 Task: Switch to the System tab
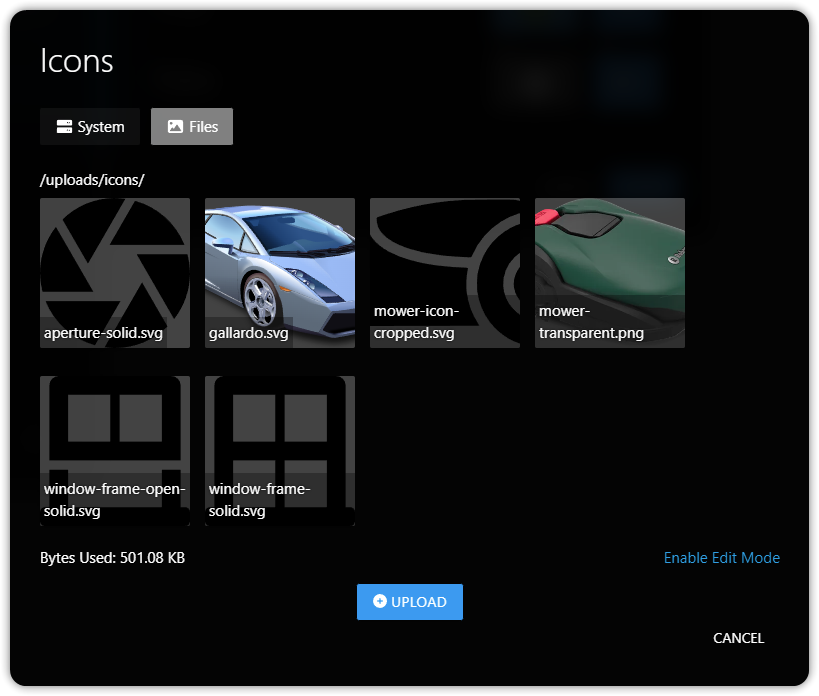[90, 126]
